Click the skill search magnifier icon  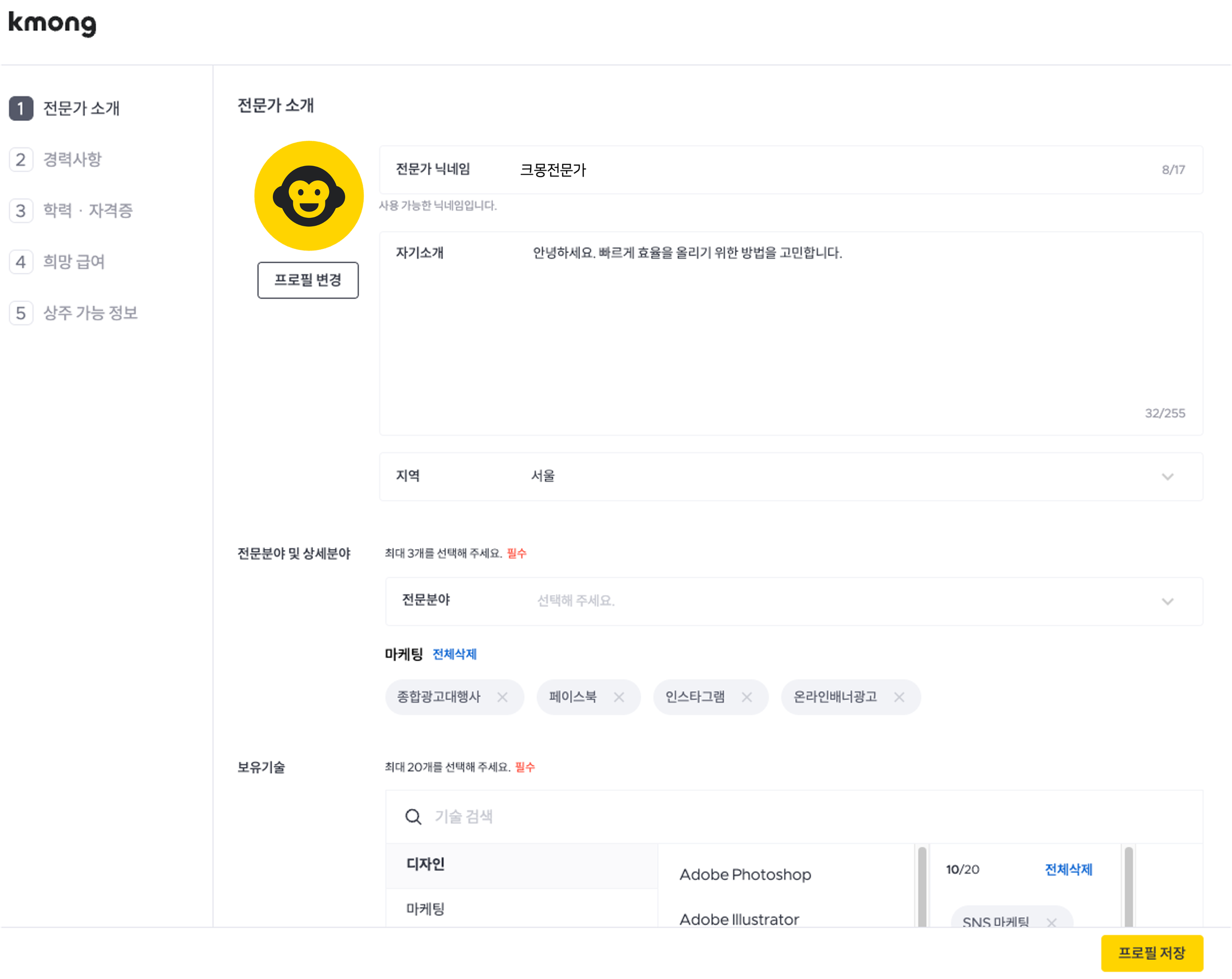(413, 817)
